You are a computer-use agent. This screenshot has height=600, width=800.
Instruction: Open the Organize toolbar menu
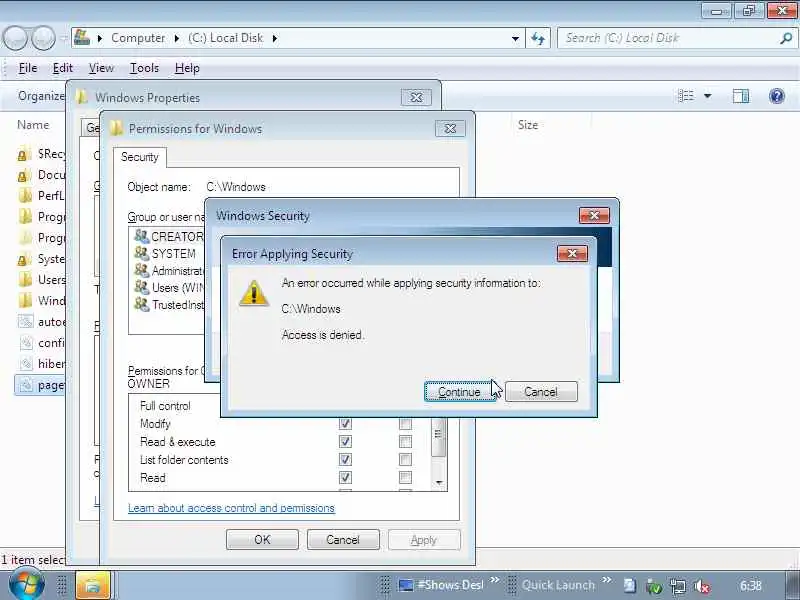point(41,96)
